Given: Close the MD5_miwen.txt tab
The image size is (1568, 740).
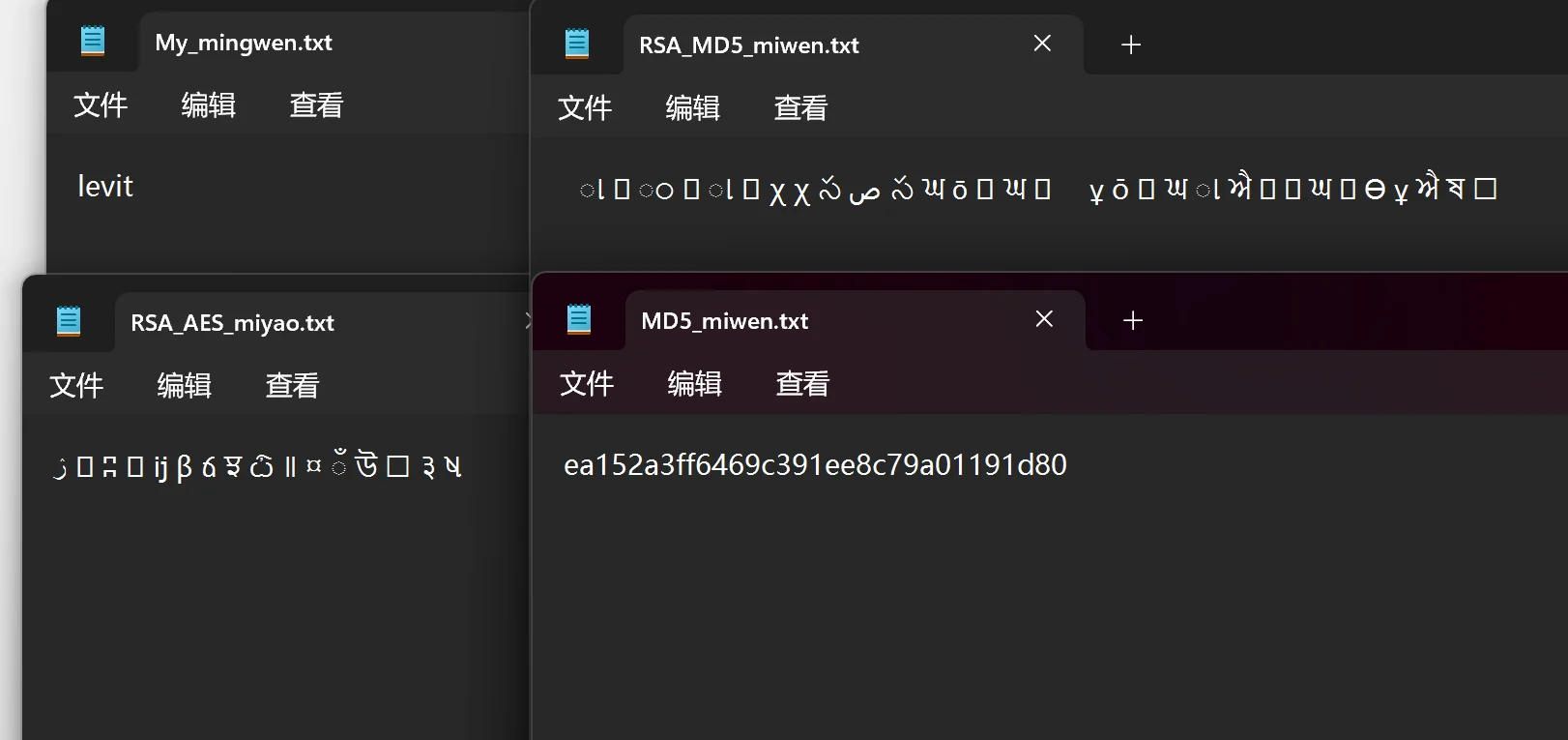Looking at the screenshot, I should (x=1044, y=319).
